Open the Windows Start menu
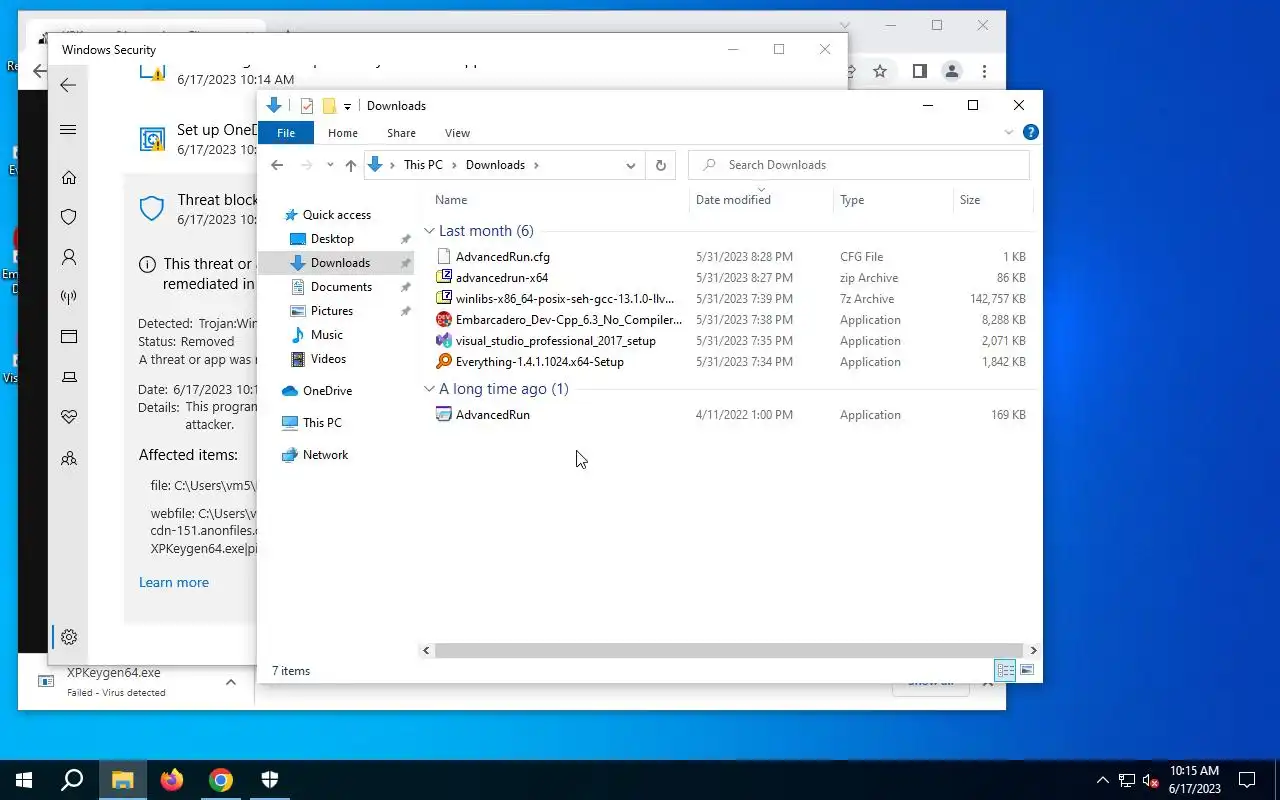This screenshot has width=1280, height=800. [x=24, y=780]
